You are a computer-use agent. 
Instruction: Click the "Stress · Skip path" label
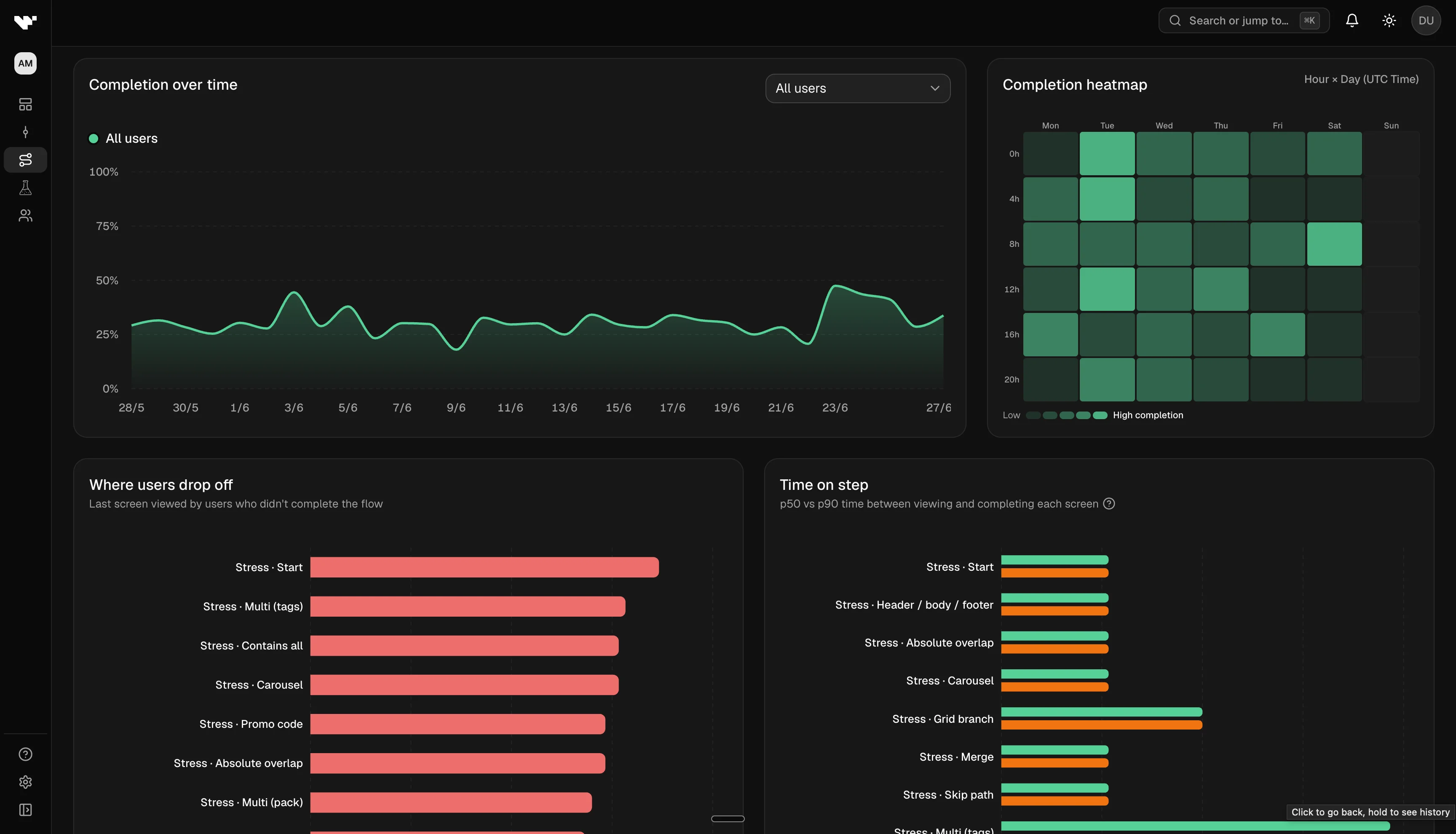click(x=948, y=795)
